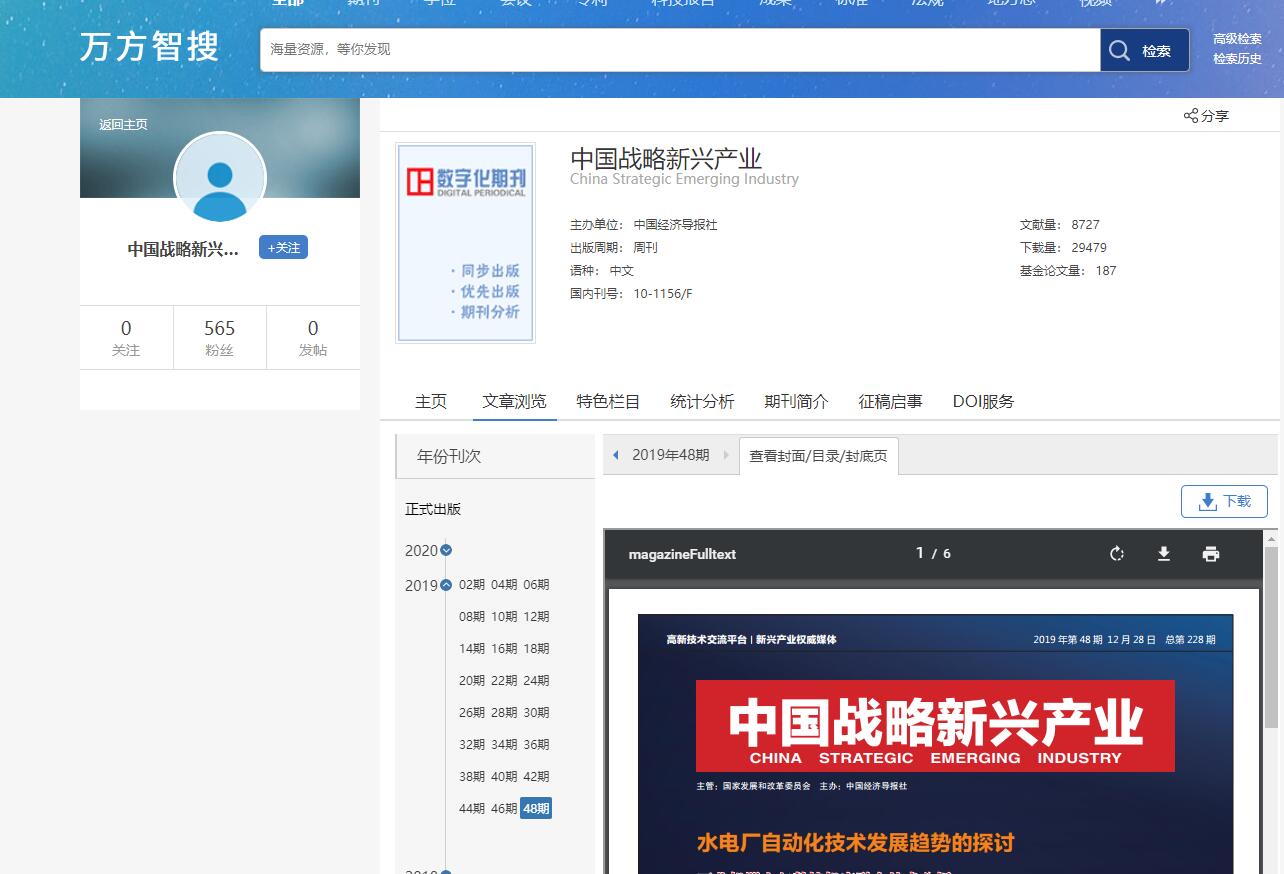Click the 0 发帖 posts count

313,338
